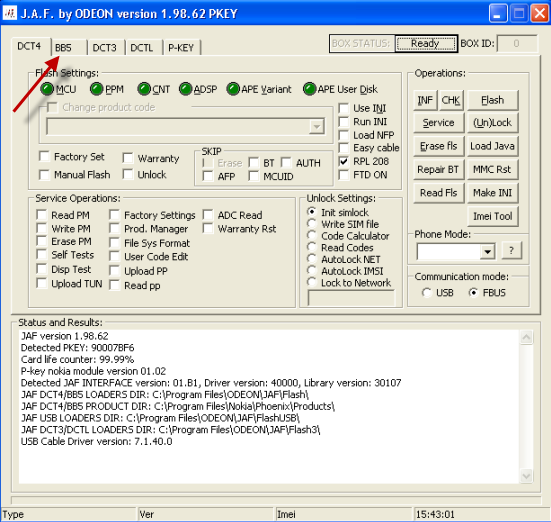The height and width of the screenshot is (522, 551).
Task: Click the JAF application icon in title bar
Action: tap(9, 13)
